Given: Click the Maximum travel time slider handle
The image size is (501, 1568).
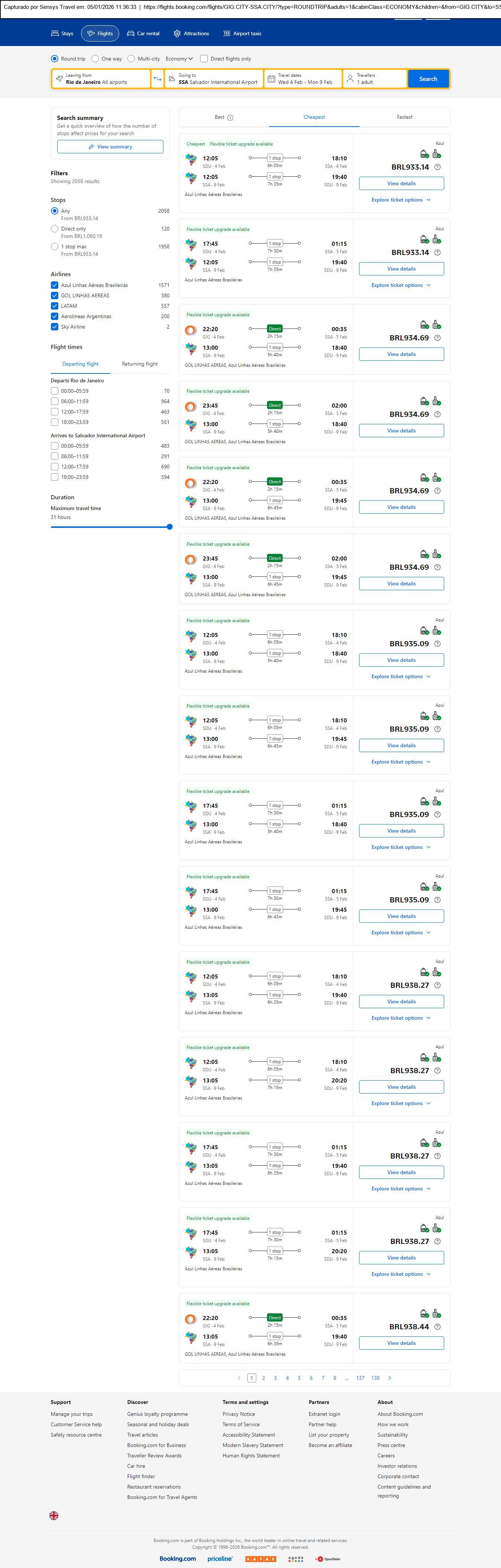Looking at the screenshot, I should pos(170,527).
